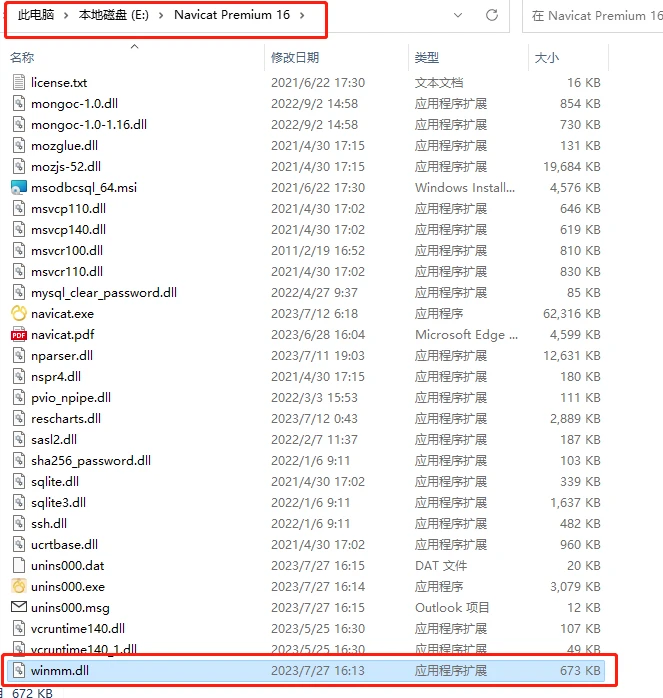Click the search box for Navicat Premium 16
The image size is (663, 698).
coord(593,16)
